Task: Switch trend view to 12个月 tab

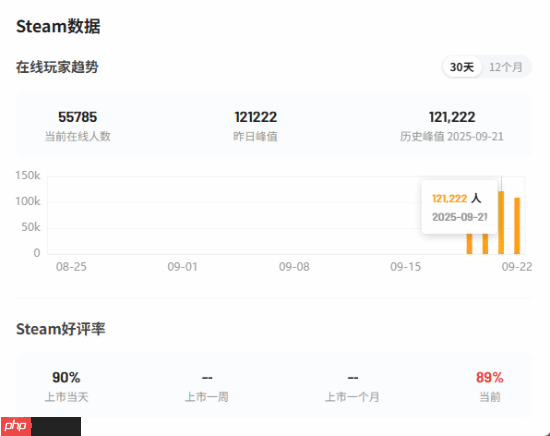Action: (505, 67)
